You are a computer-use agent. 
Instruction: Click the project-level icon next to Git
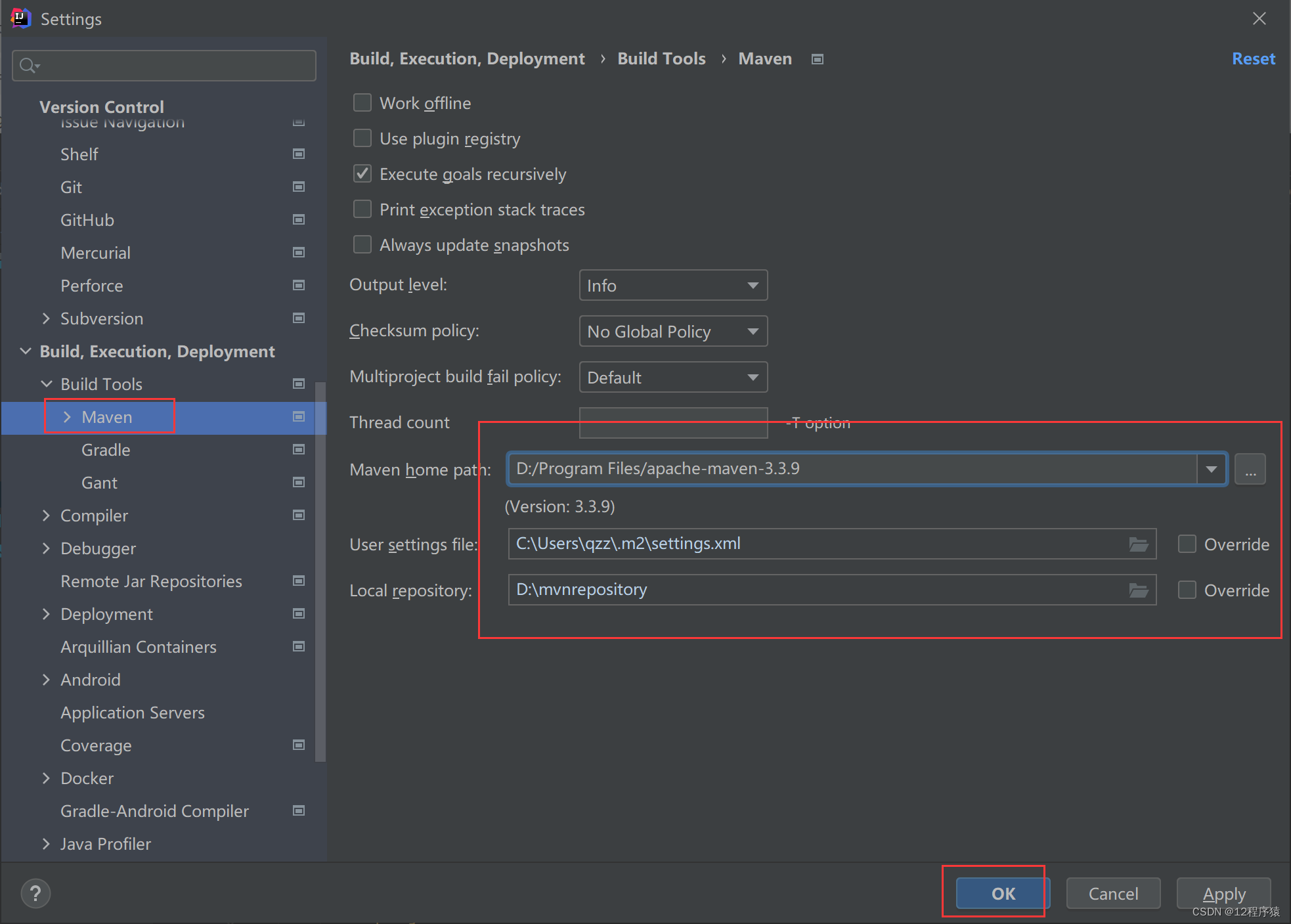(299, 187)
